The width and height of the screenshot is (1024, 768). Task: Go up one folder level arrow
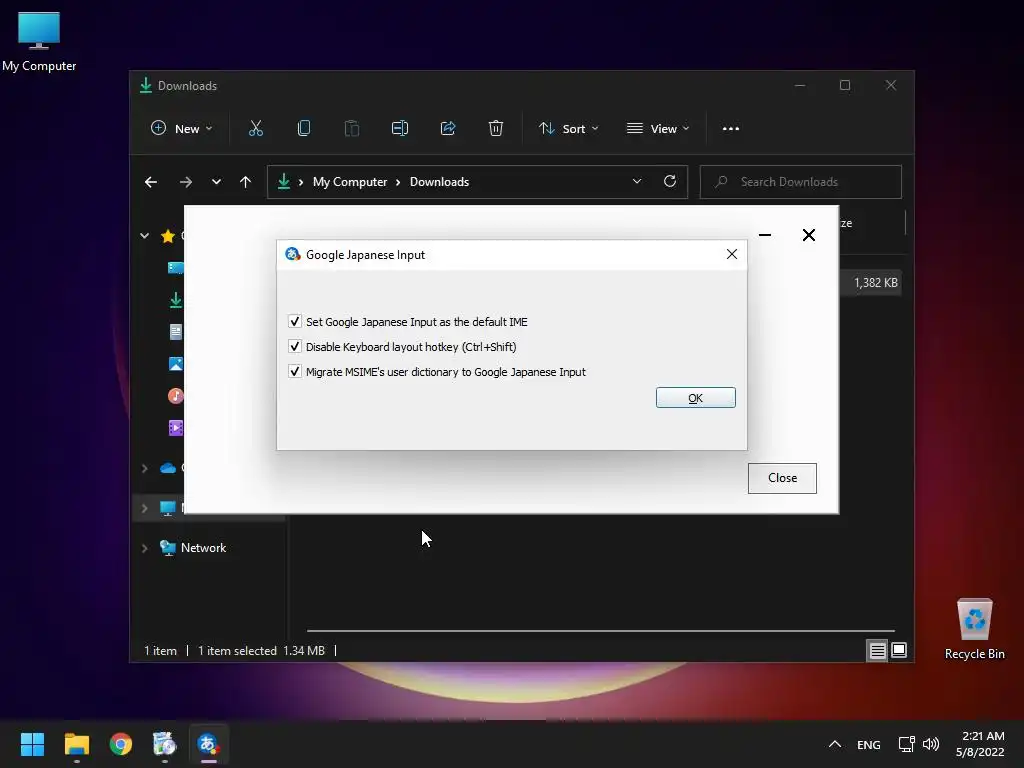click(246, 182)
